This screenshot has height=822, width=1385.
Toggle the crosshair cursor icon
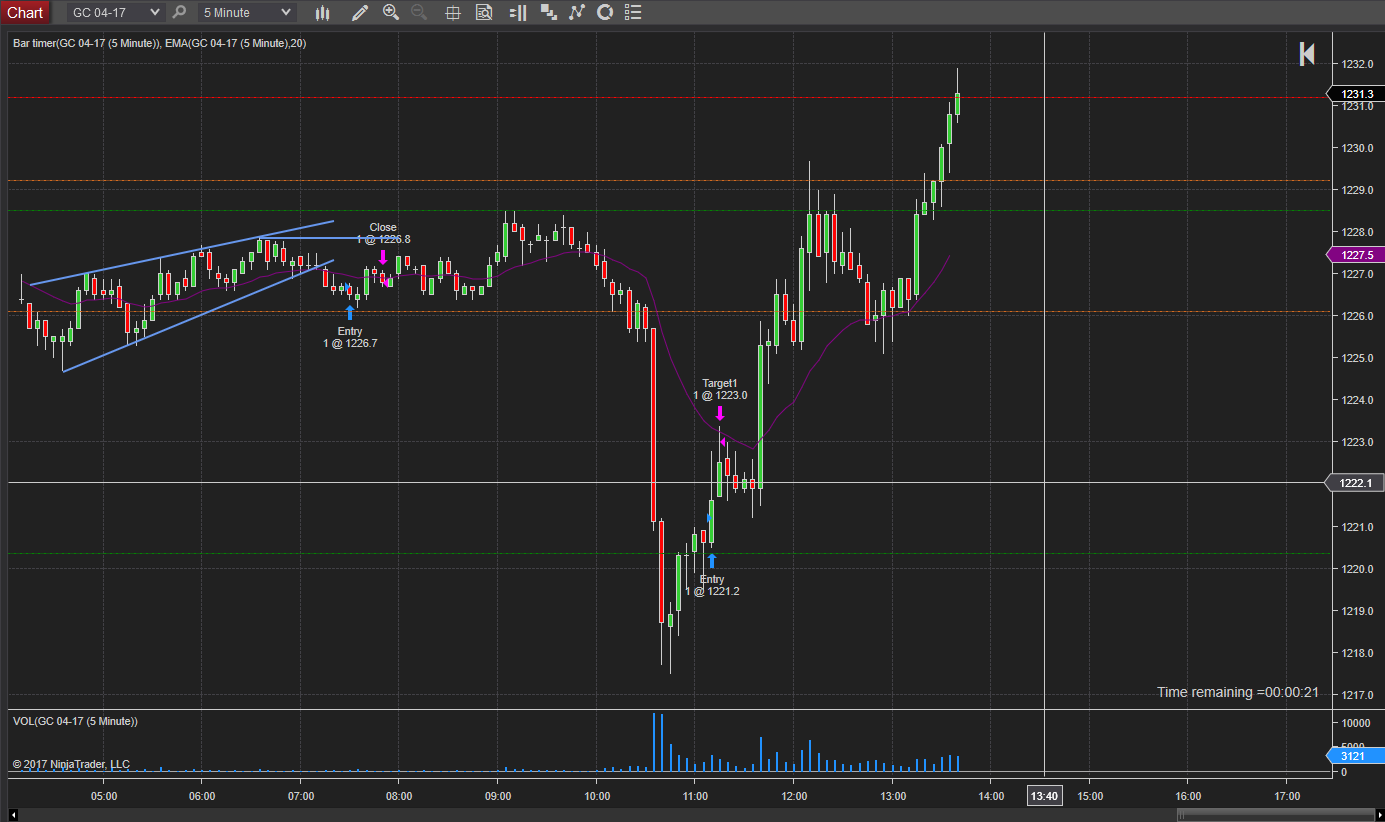pos(452,12)
